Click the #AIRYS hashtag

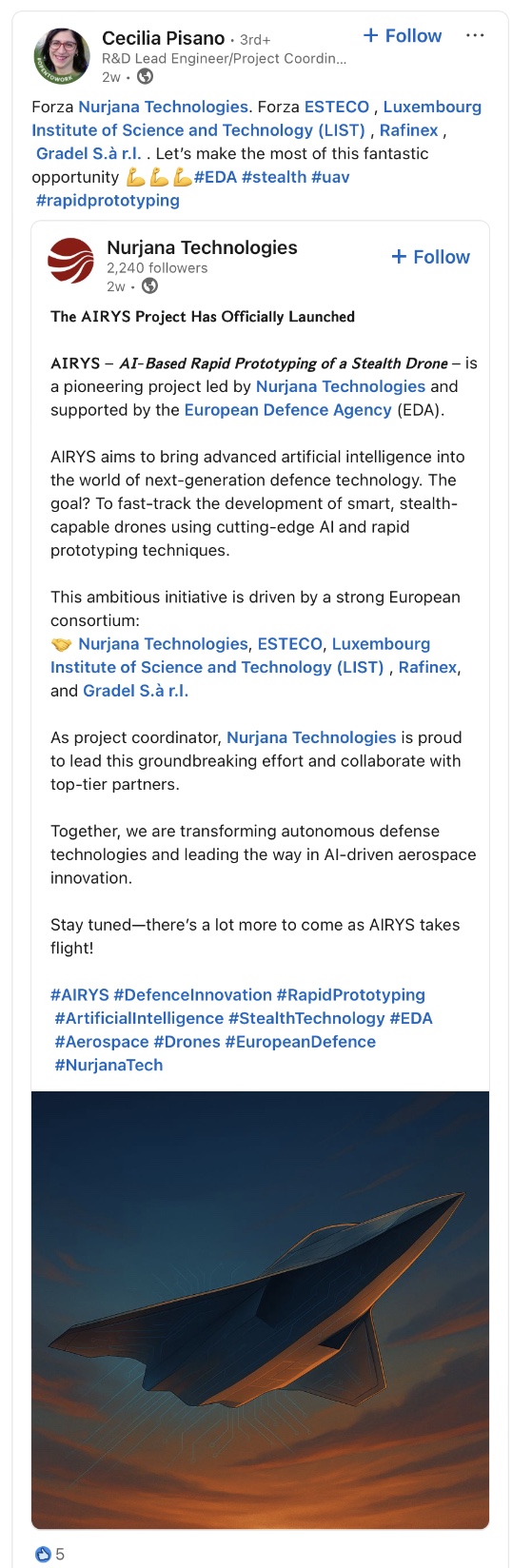tap(80, 995)
